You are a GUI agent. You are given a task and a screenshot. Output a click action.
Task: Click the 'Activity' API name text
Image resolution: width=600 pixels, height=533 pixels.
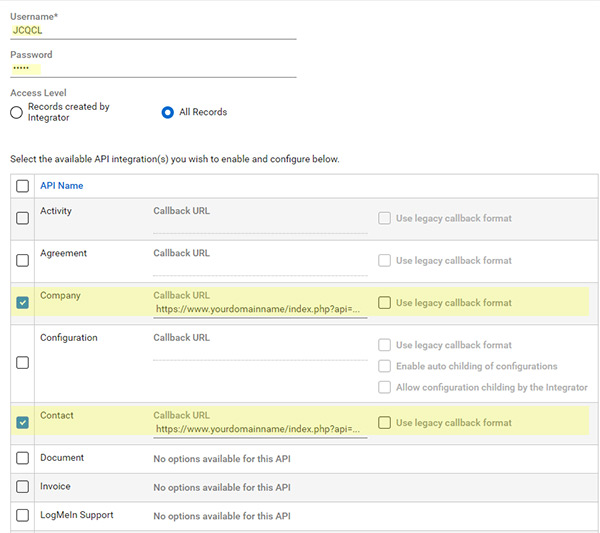(x=56, y=211)
